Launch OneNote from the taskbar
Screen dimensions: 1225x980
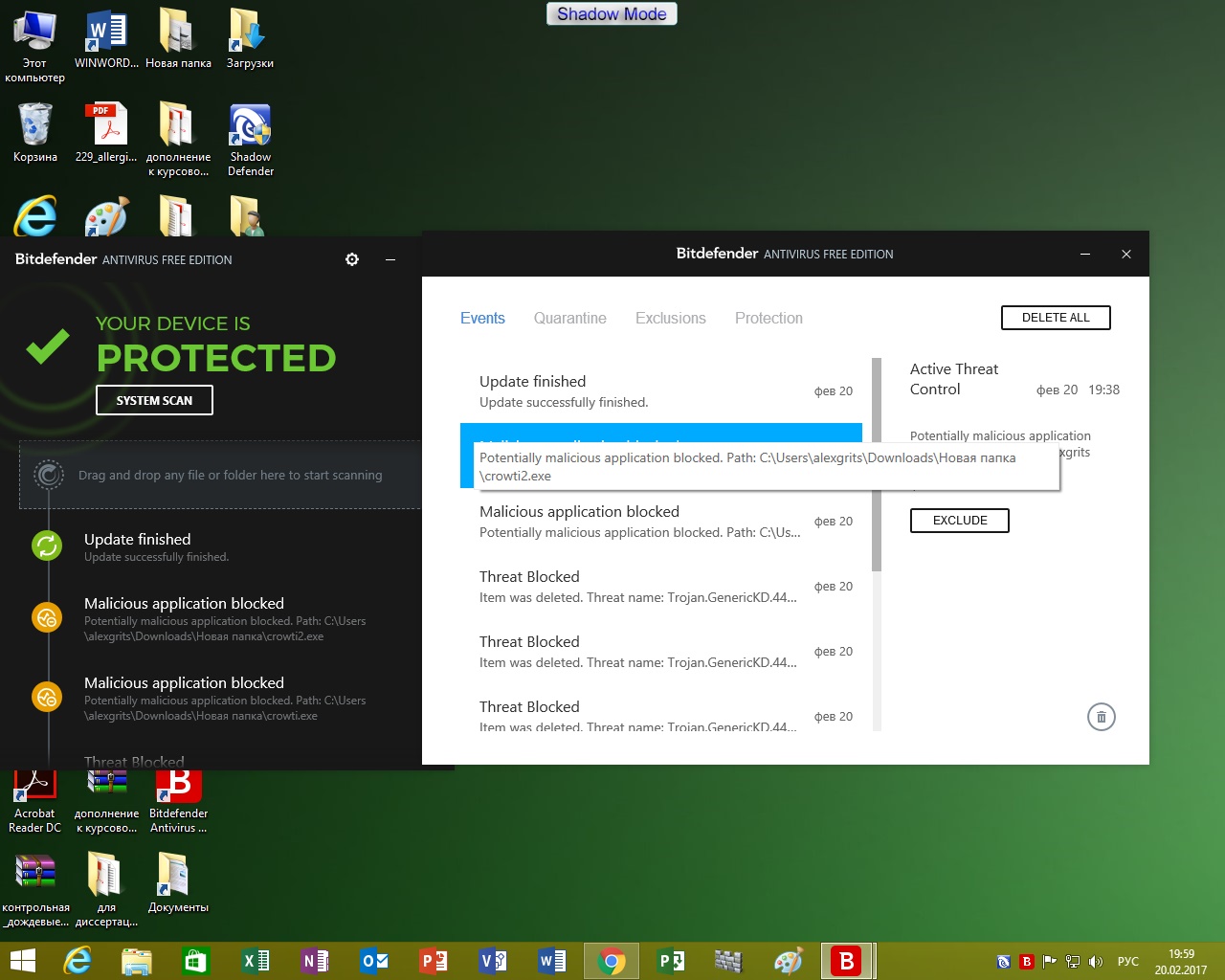click(x=315, y=961)
